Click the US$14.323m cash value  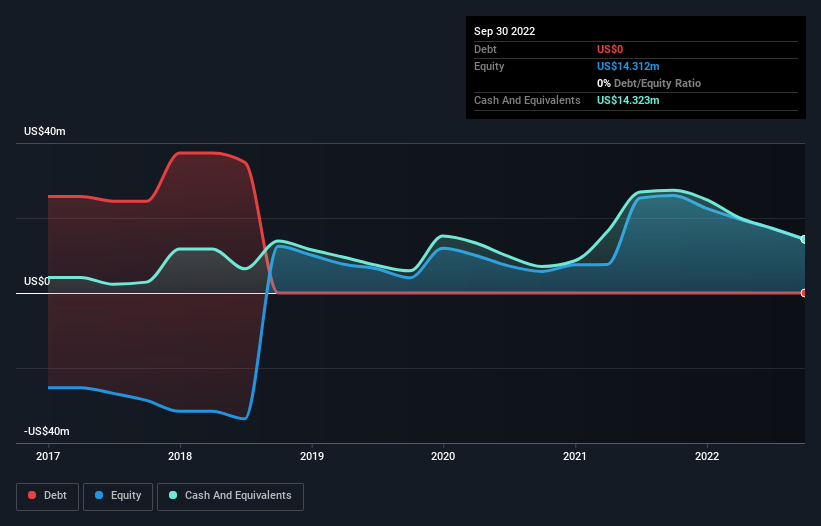click(x=628, y=100)
